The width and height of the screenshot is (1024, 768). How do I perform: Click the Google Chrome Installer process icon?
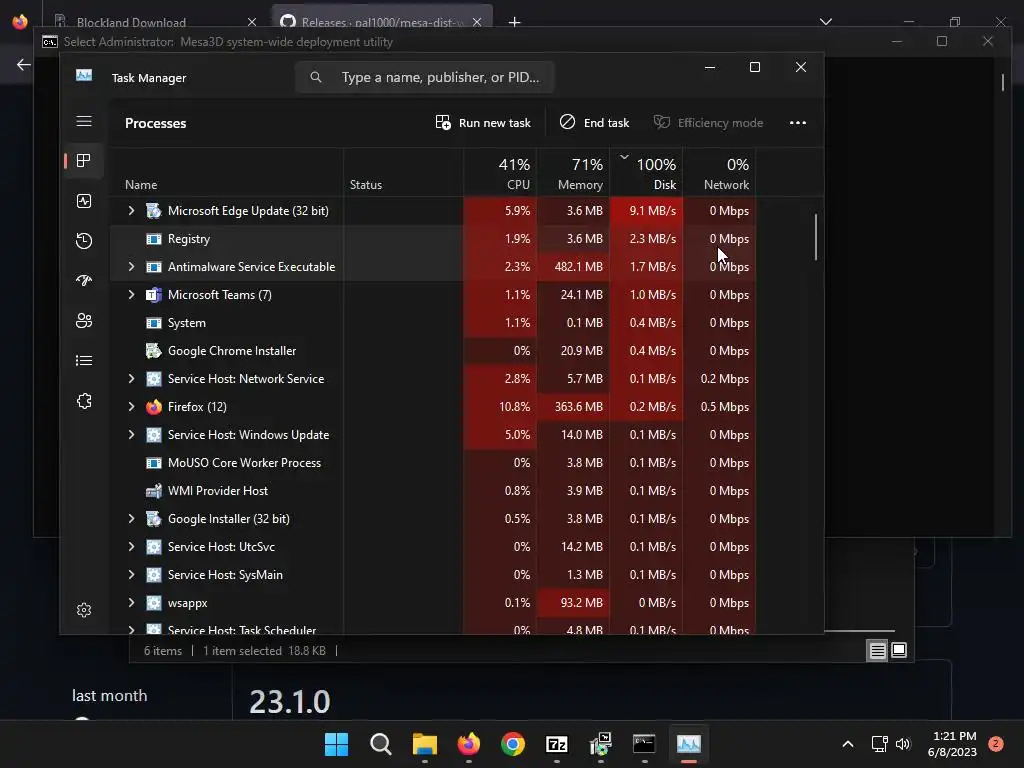coord(153,351)
